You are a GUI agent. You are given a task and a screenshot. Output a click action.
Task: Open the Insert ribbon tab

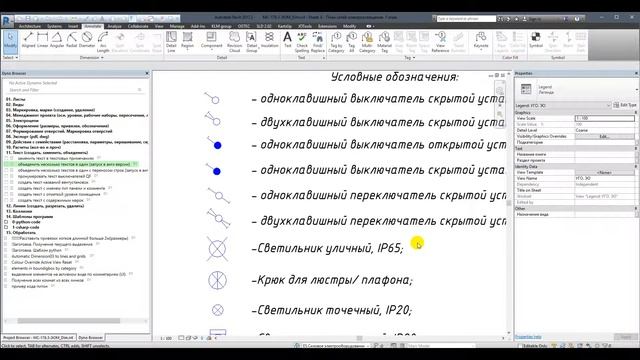pos(73,26)
